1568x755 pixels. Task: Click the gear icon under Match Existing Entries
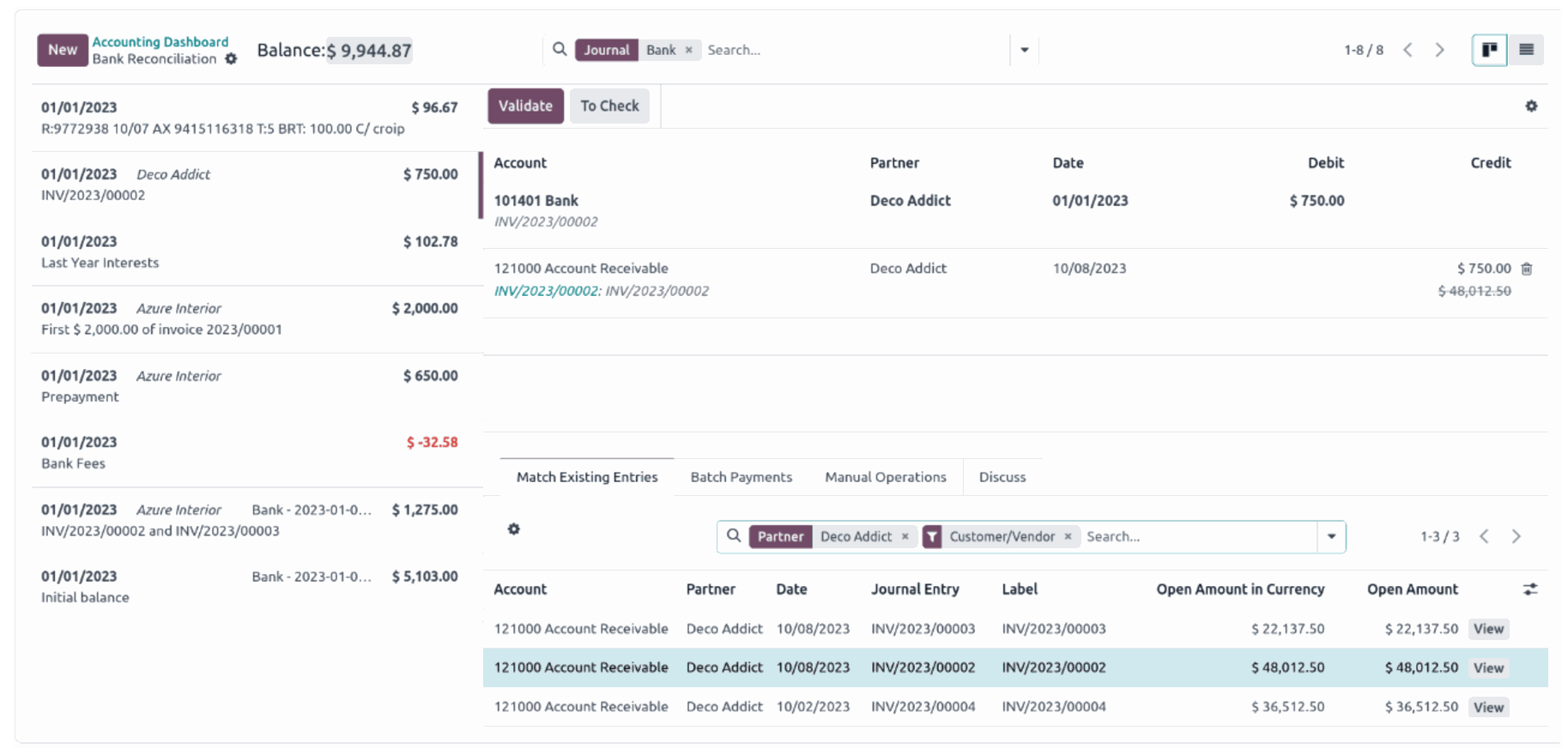[514, 529]
